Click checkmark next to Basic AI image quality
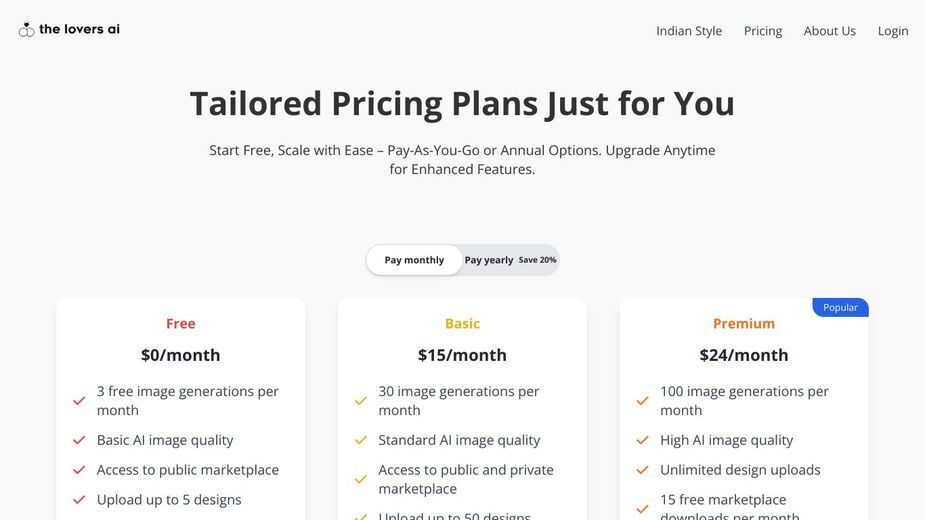The width and height of the screenshot is (925, 520). [x=79, y=440]
